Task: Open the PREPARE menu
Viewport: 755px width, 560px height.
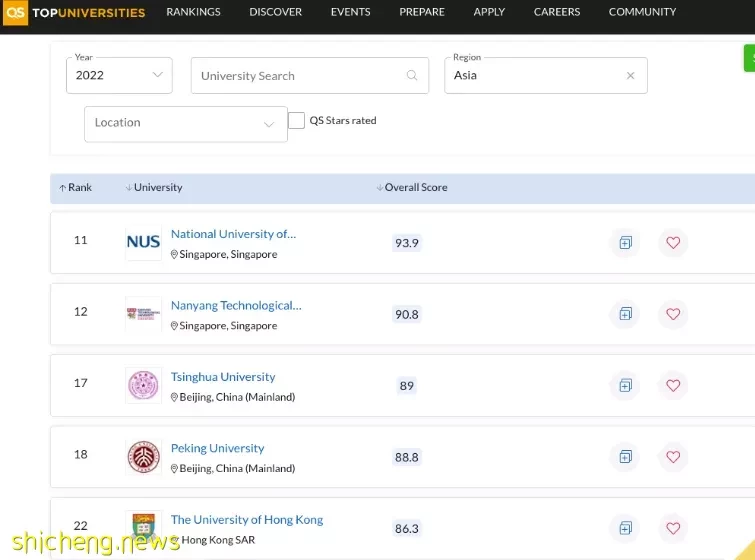Action: click(422, 12)
